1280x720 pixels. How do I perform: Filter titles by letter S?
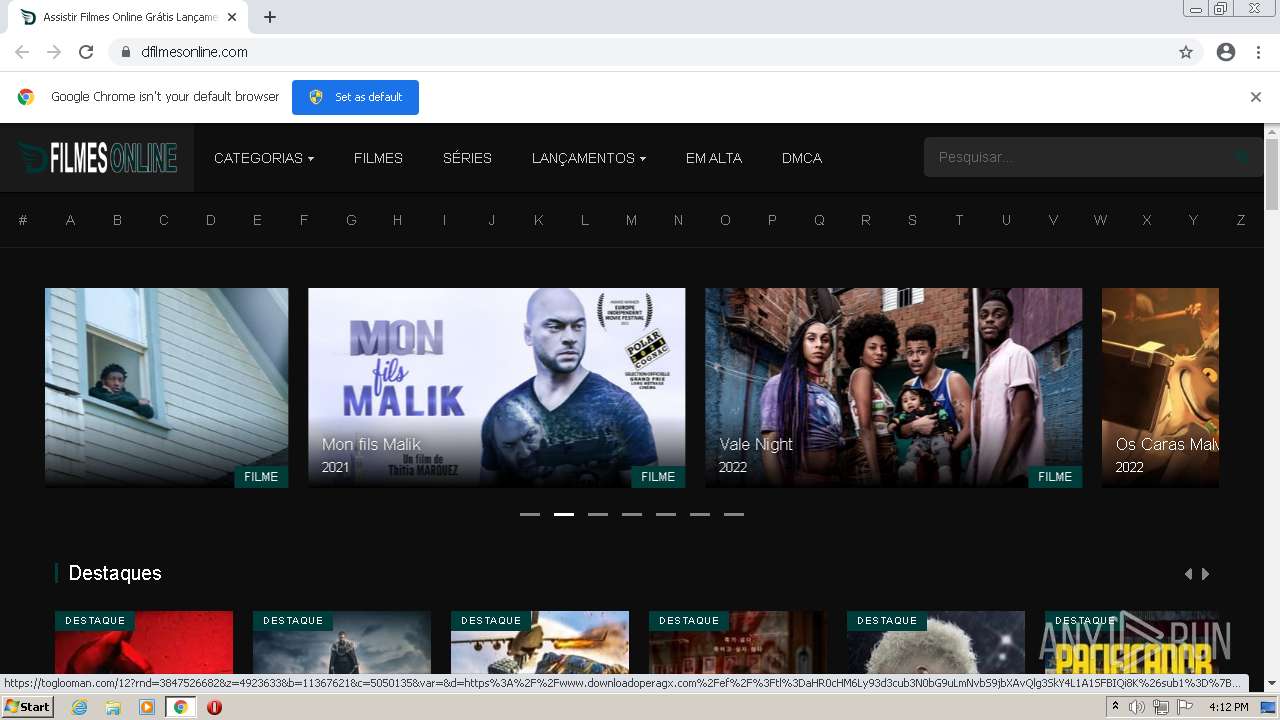pyautogui.click(x=912, y=220)
